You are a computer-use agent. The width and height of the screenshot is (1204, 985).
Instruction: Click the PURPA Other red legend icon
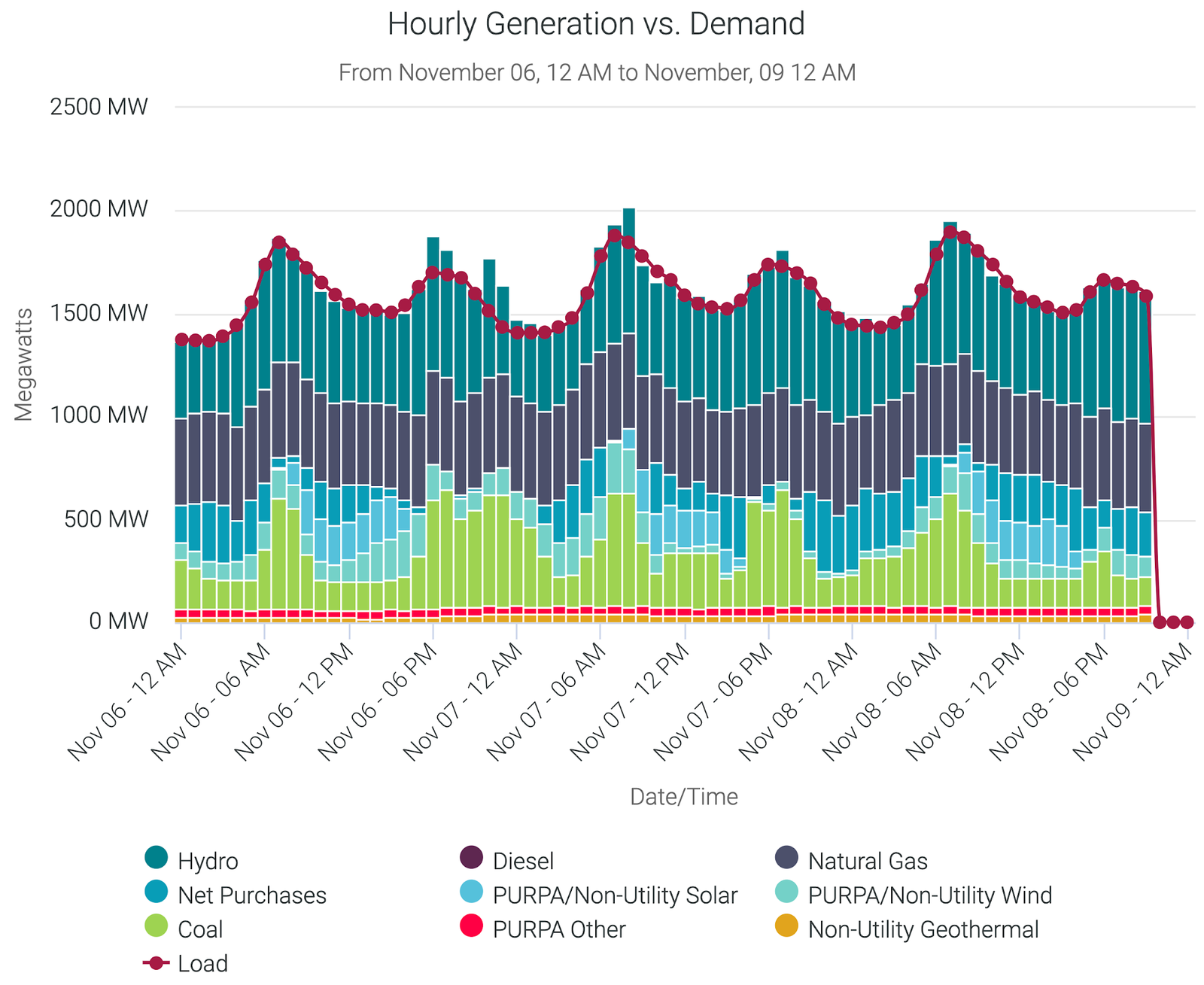471,926
